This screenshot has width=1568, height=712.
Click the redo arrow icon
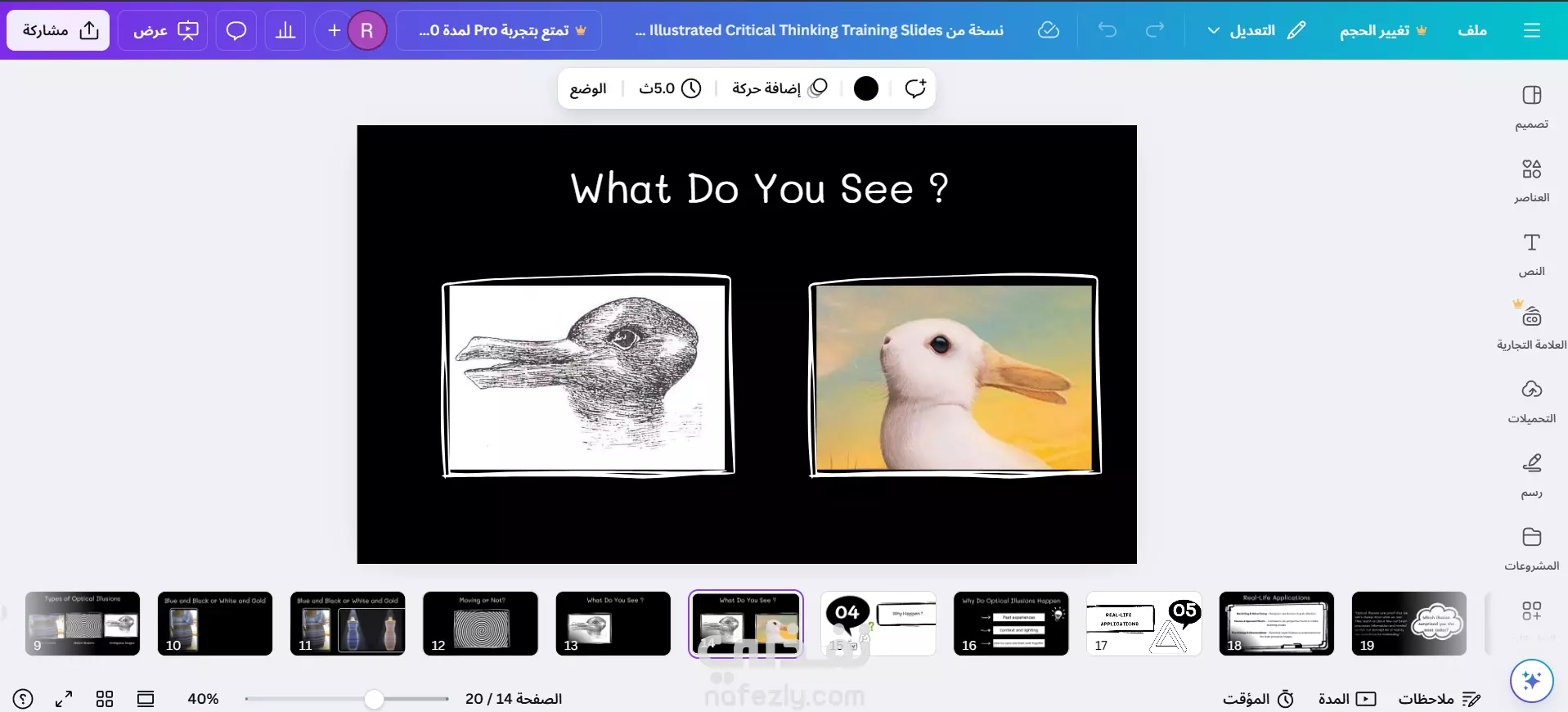click(1155, 30)
